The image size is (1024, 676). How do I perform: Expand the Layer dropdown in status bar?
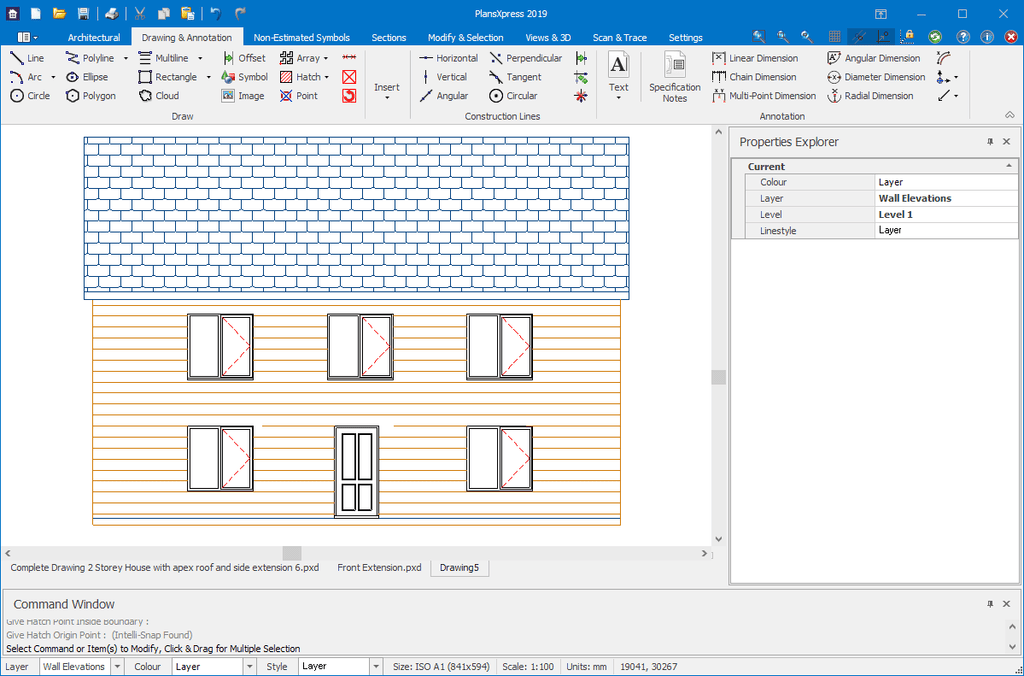pos(117,666)
